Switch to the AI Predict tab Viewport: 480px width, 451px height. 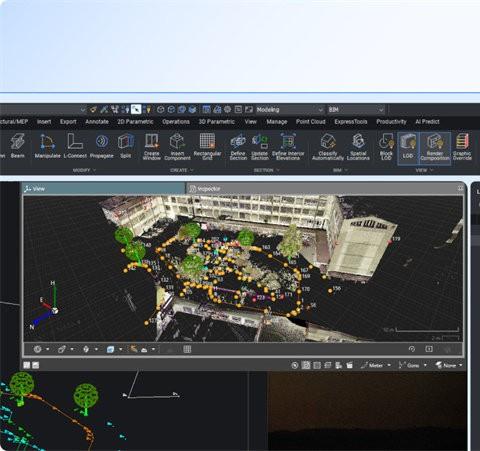pos(427,122)
